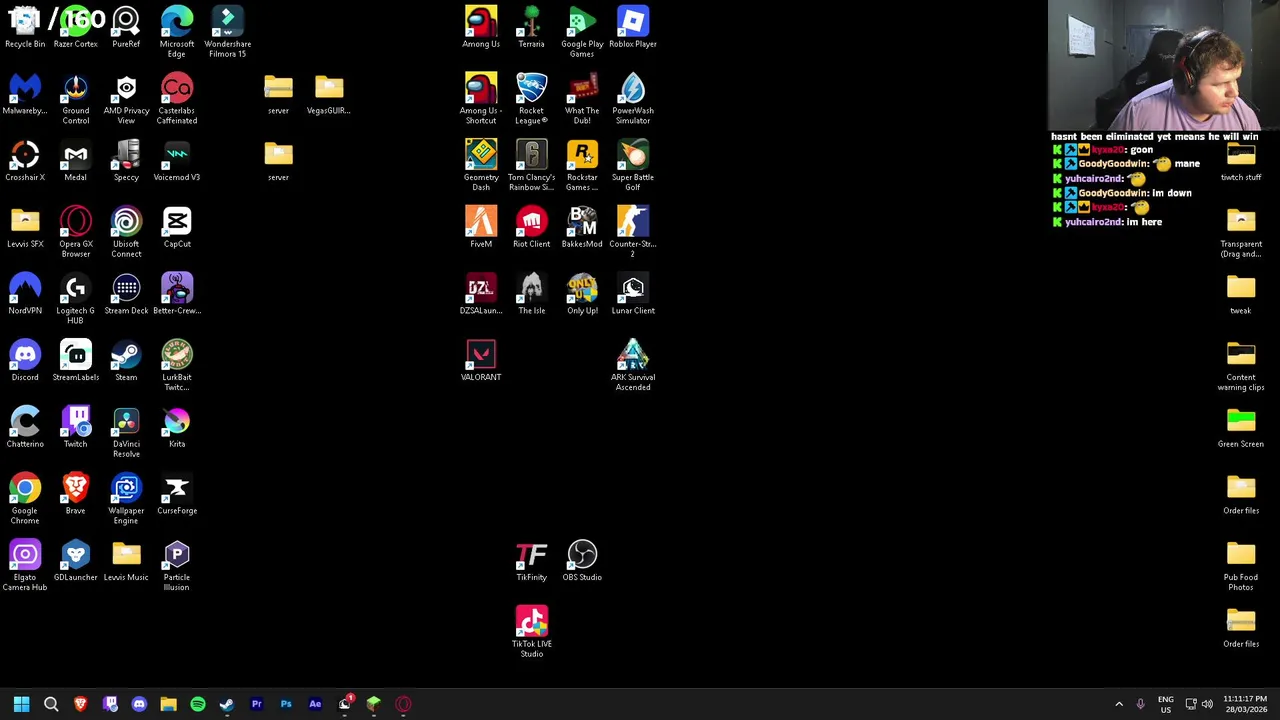Screen dimensions: 1280x720
Task: Launch DaVinci Resolve from desktop
Action: (126, 433)
